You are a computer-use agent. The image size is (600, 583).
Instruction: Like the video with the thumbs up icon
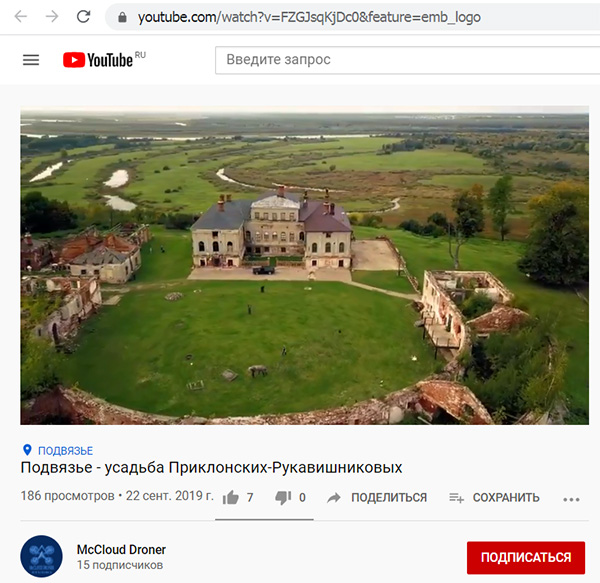pyautogui.click(x=230, y=498)
